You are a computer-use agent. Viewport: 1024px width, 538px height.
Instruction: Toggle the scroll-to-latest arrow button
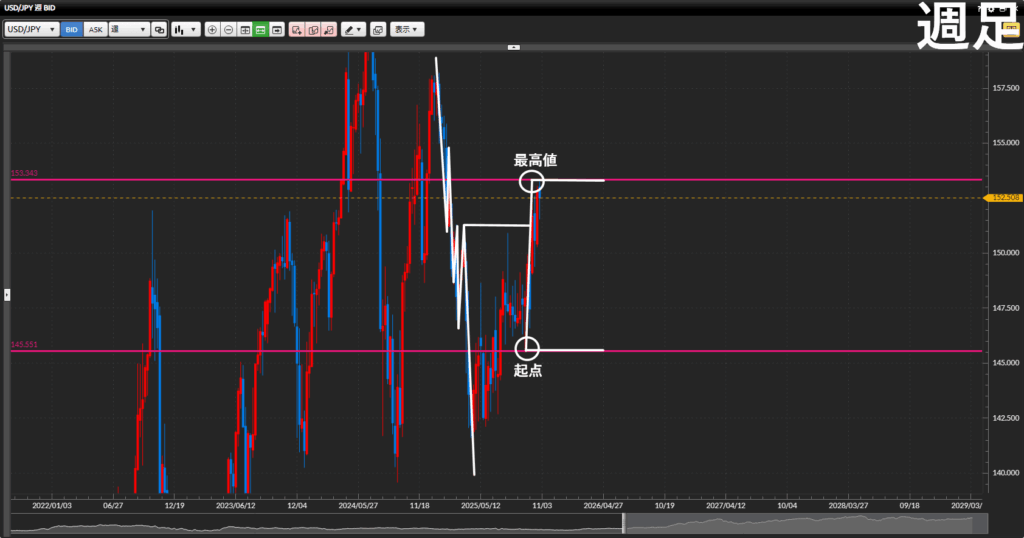277,30
